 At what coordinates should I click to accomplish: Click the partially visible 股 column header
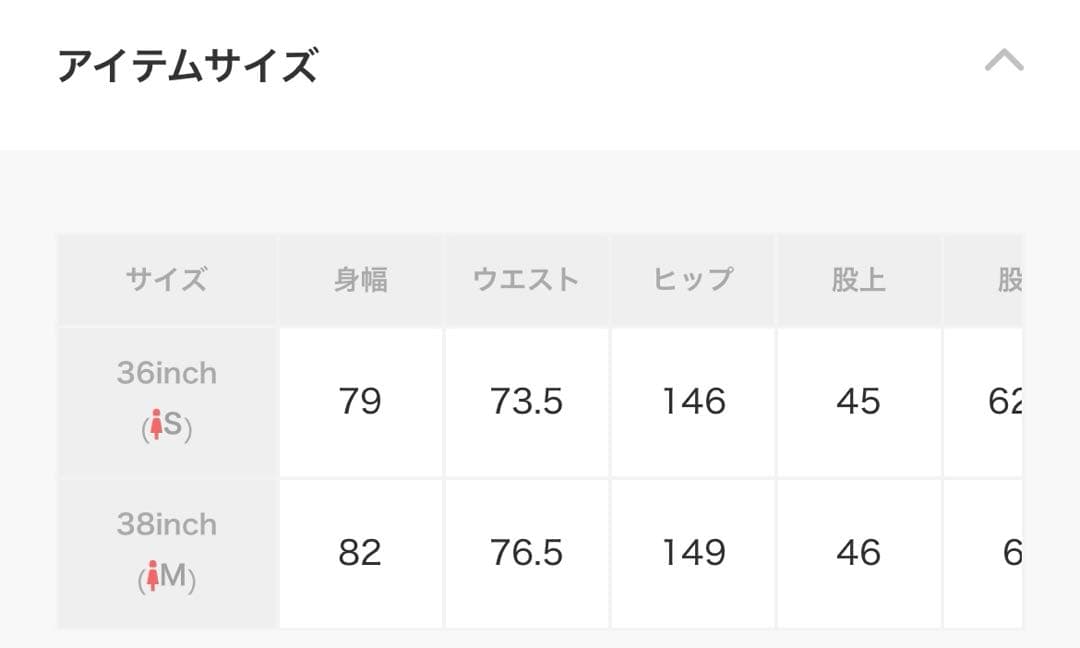[x=1008, y=279]
